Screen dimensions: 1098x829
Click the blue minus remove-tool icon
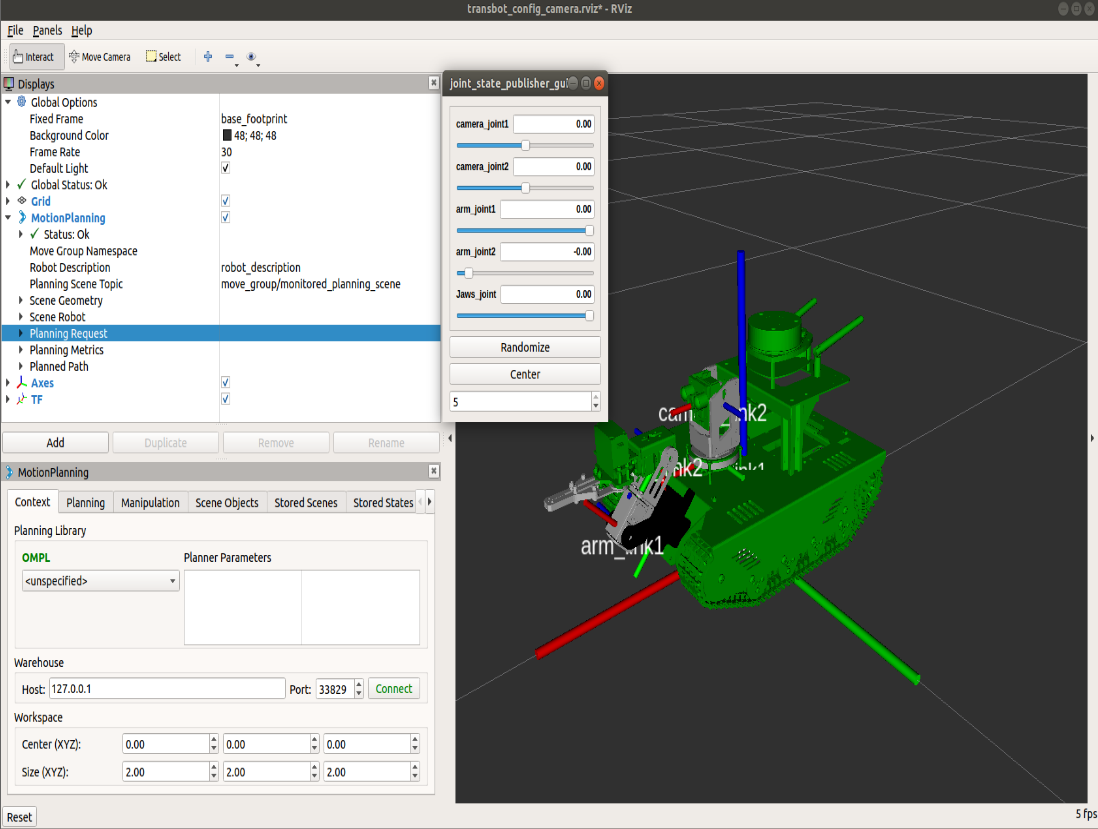tap(229, 57)
